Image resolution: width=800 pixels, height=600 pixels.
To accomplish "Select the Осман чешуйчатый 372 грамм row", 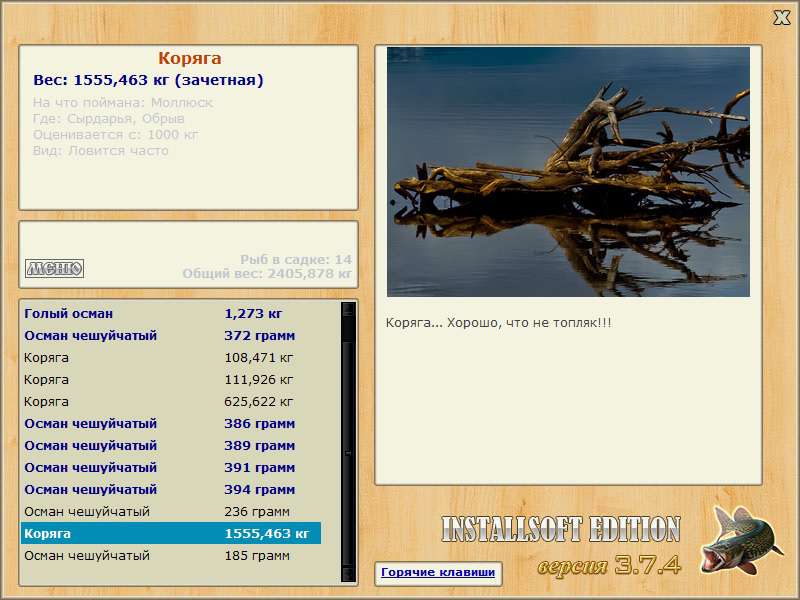I will [171, 335].
